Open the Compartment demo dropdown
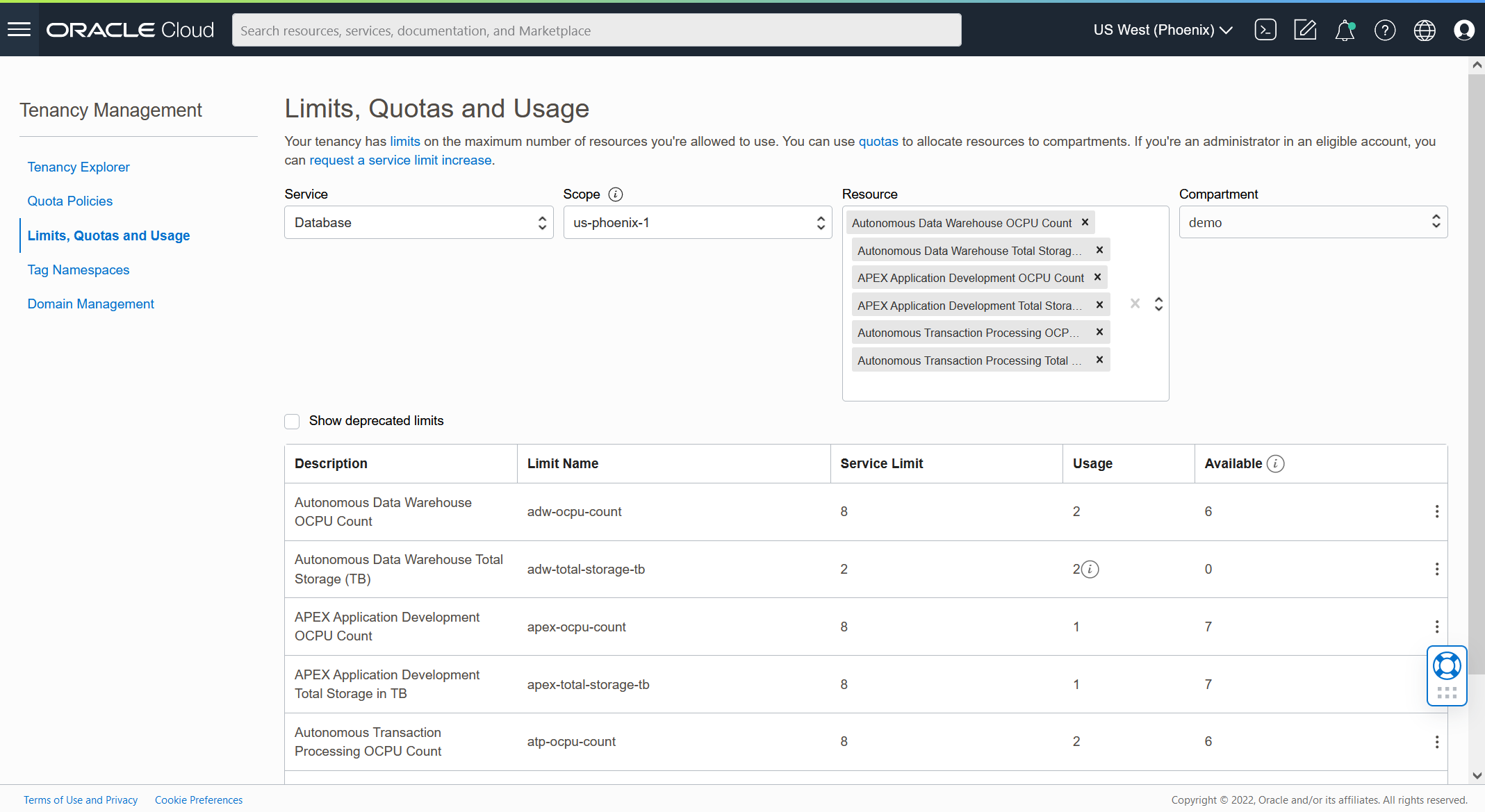The image size is (1485, 812). coord(1313,222)
